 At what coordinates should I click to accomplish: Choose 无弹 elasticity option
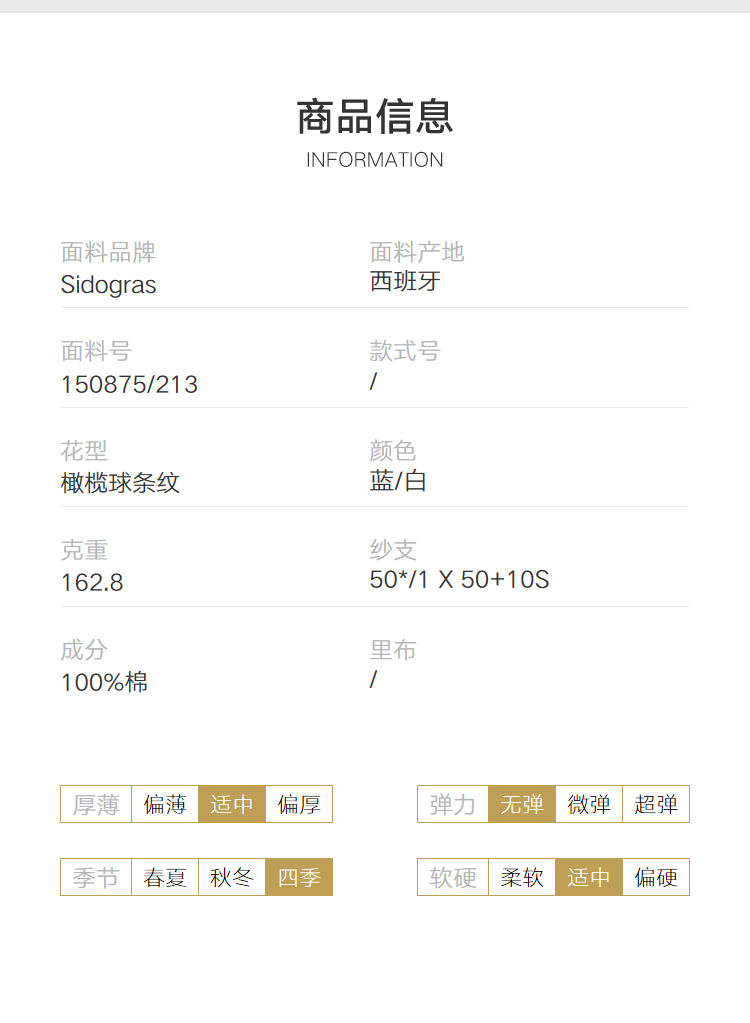point(522,804)
